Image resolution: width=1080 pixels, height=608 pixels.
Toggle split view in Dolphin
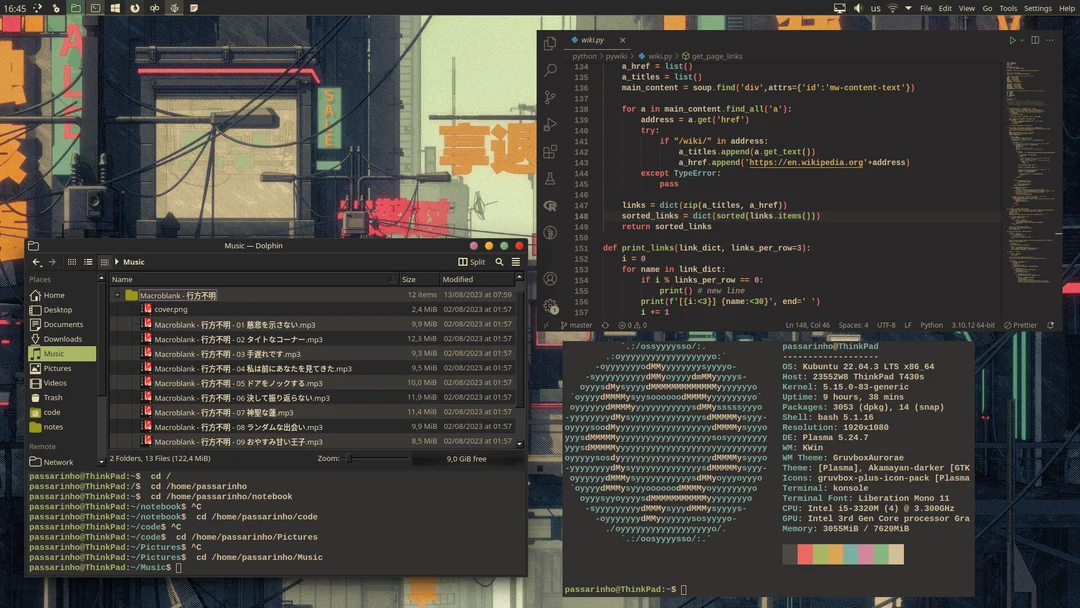[x=470, y=261]
